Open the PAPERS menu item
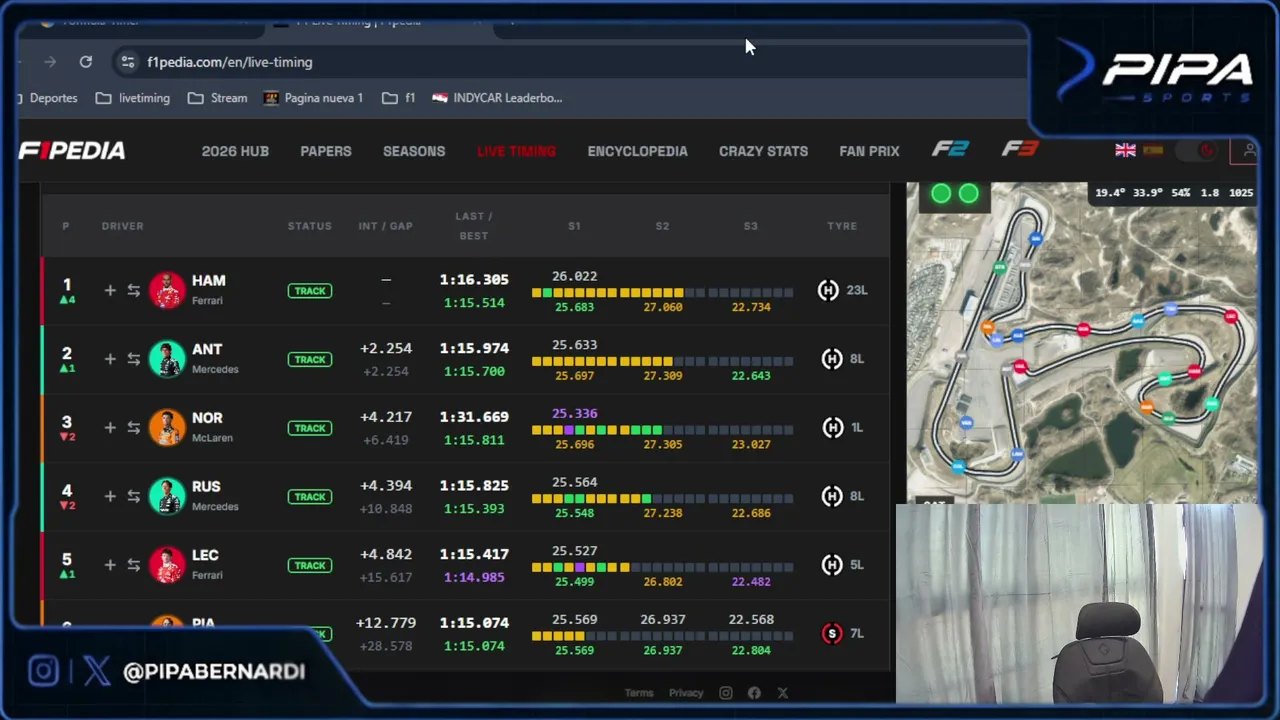Screen dimensions: 1280x720 coord(326,151)
